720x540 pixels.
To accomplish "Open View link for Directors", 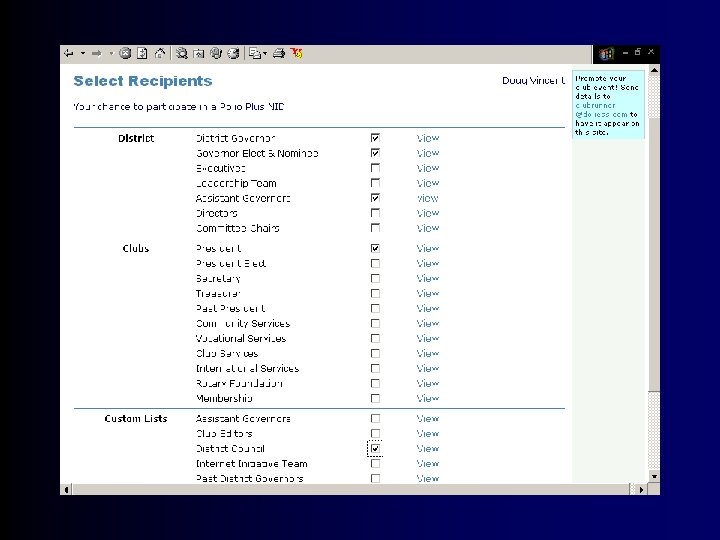I will (428, 213).
